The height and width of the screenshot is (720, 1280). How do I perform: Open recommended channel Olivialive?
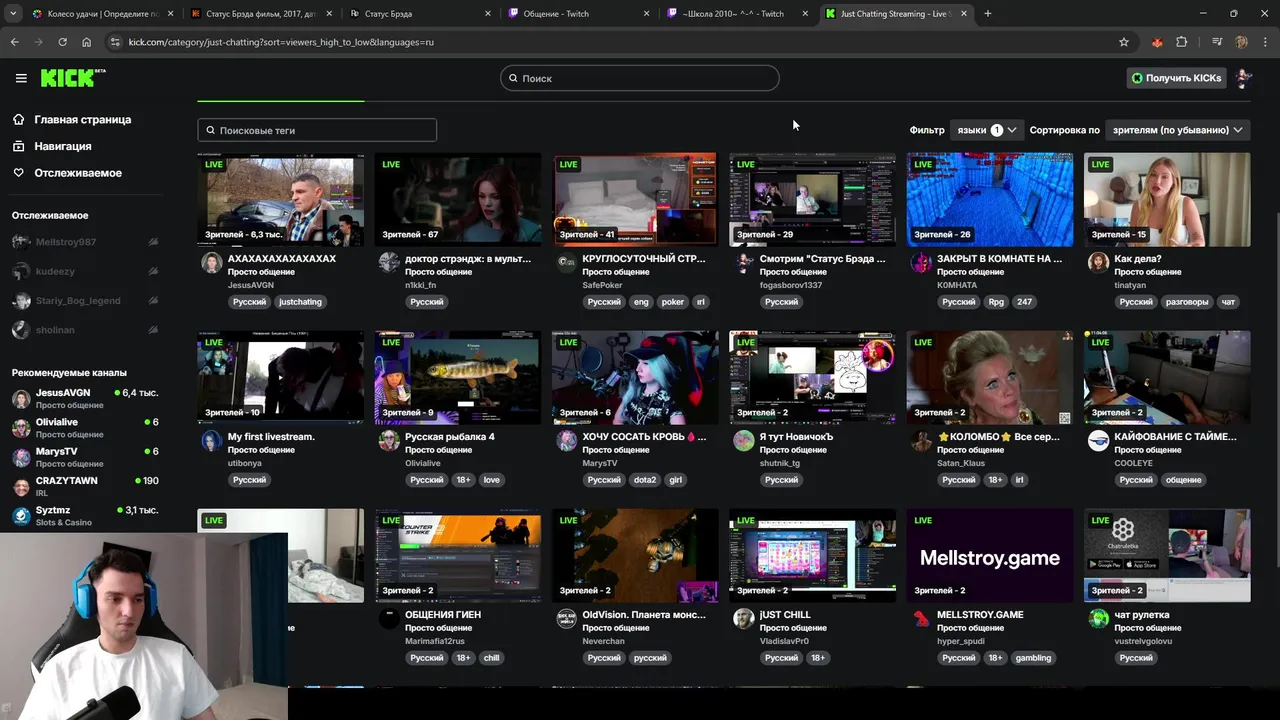coord(85,428)
